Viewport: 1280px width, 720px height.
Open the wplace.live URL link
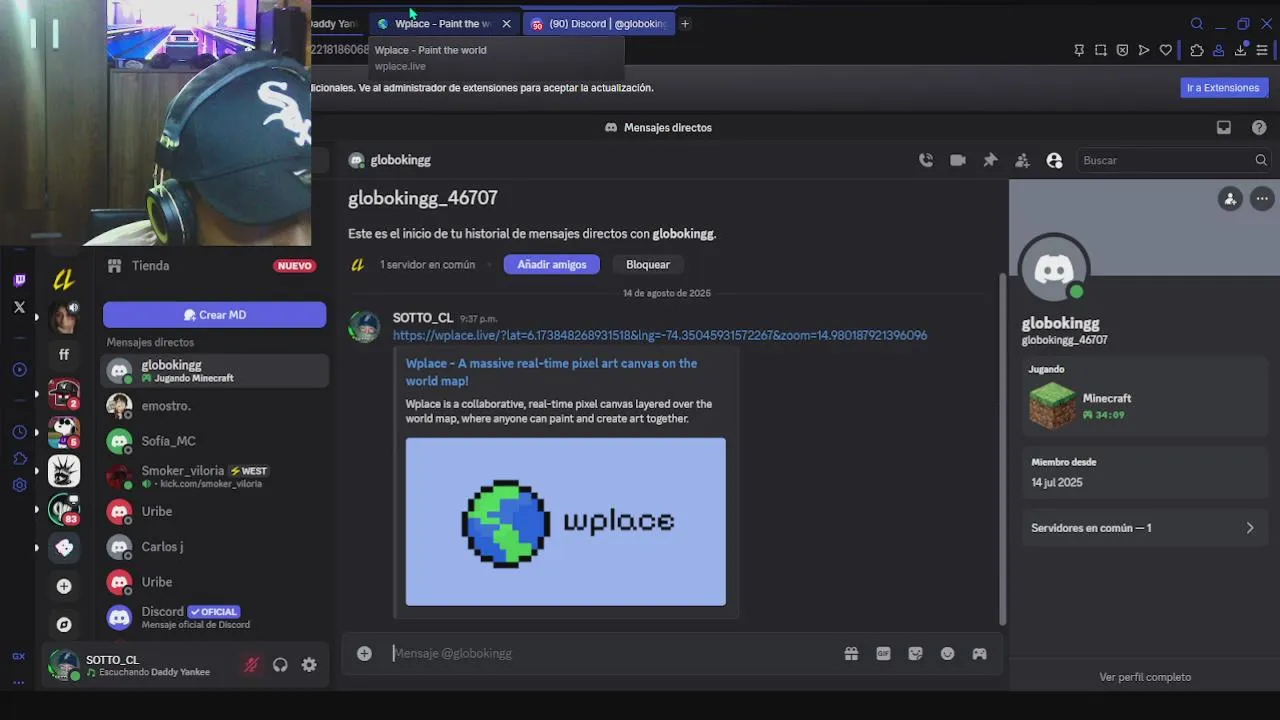[x=660, y=335]
